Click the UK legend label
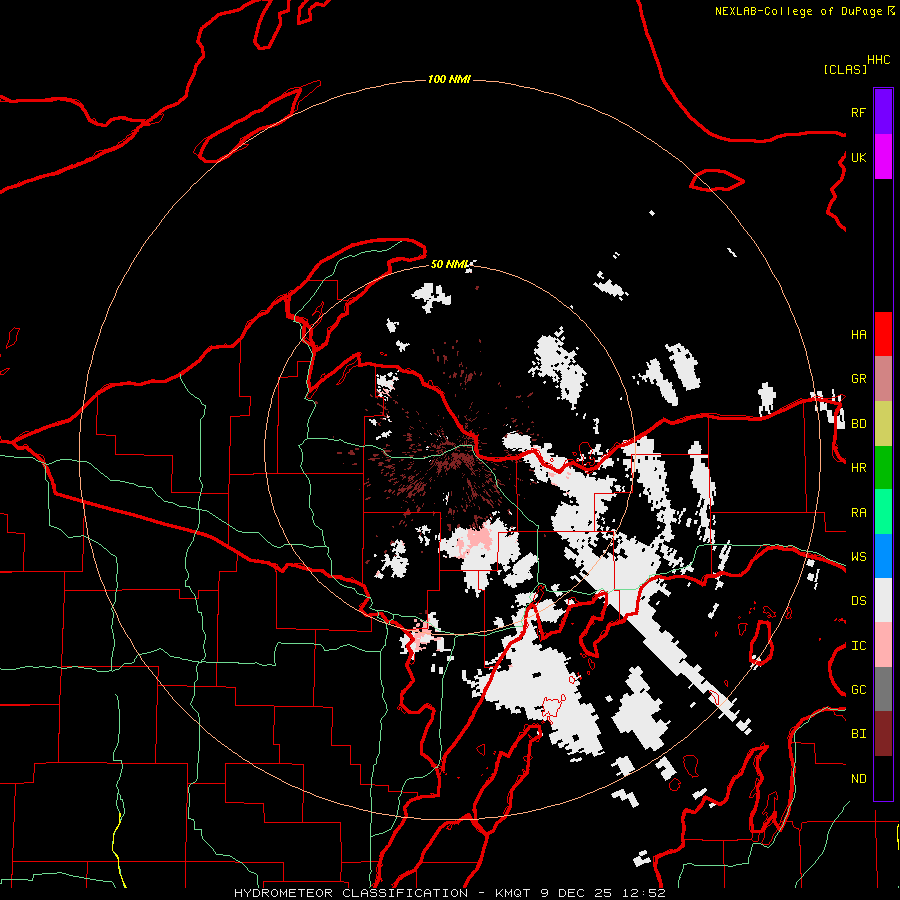 click(x=858, y=157)
